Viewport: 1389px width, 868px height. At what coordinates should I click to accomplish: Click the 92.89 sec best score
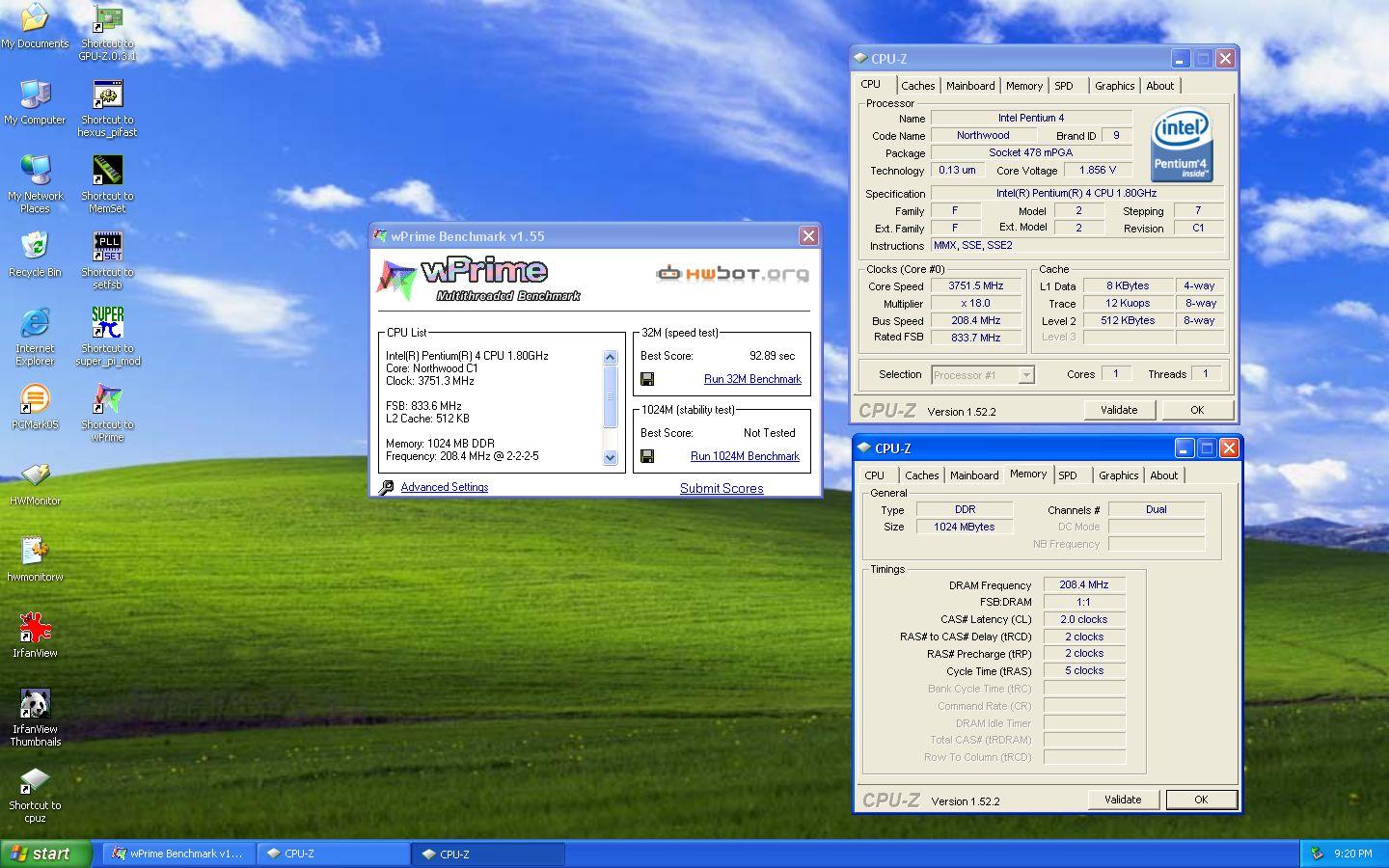point(773,356)
